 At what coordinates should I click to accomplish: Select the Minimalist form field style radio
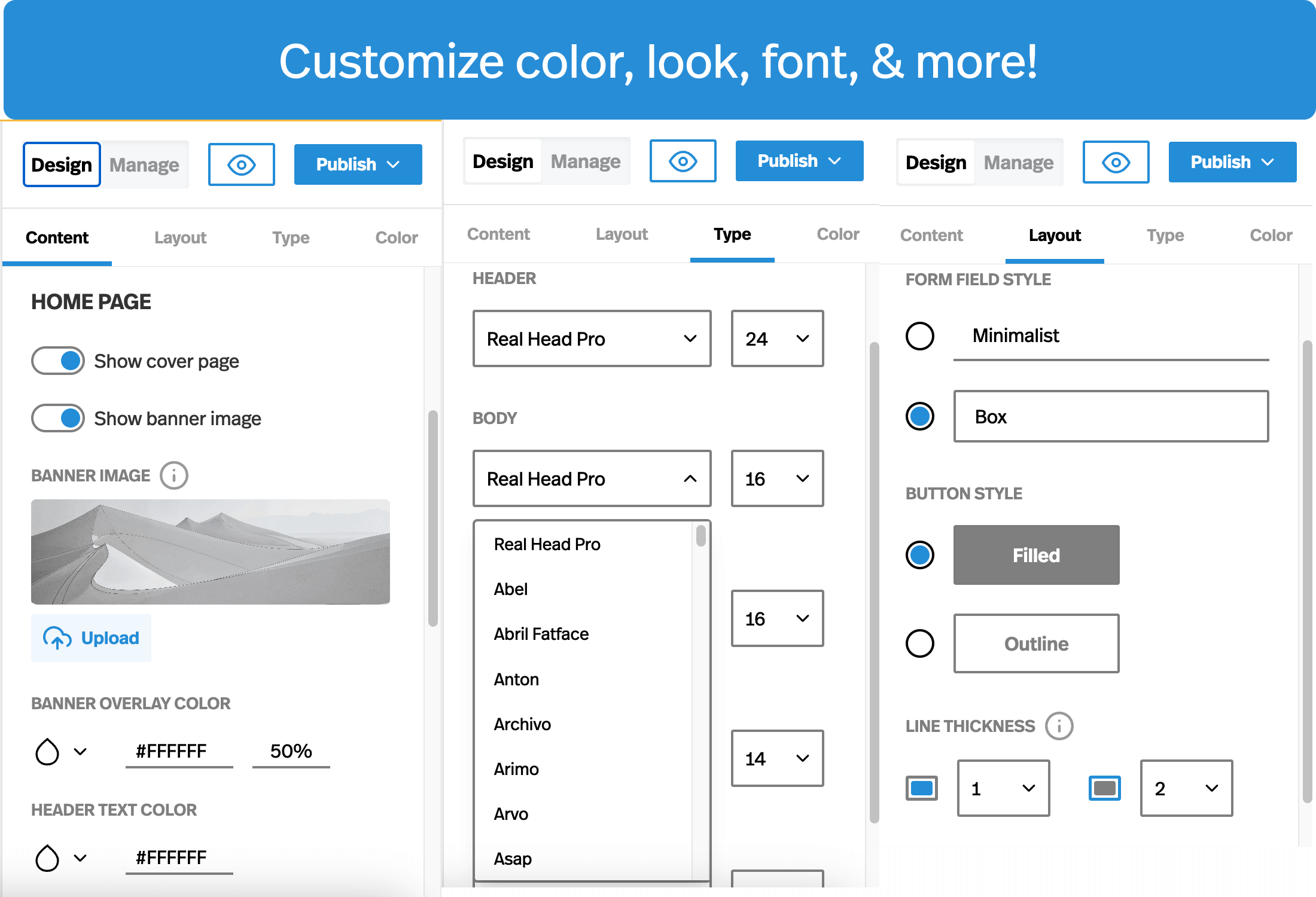(x=919, y=335)
